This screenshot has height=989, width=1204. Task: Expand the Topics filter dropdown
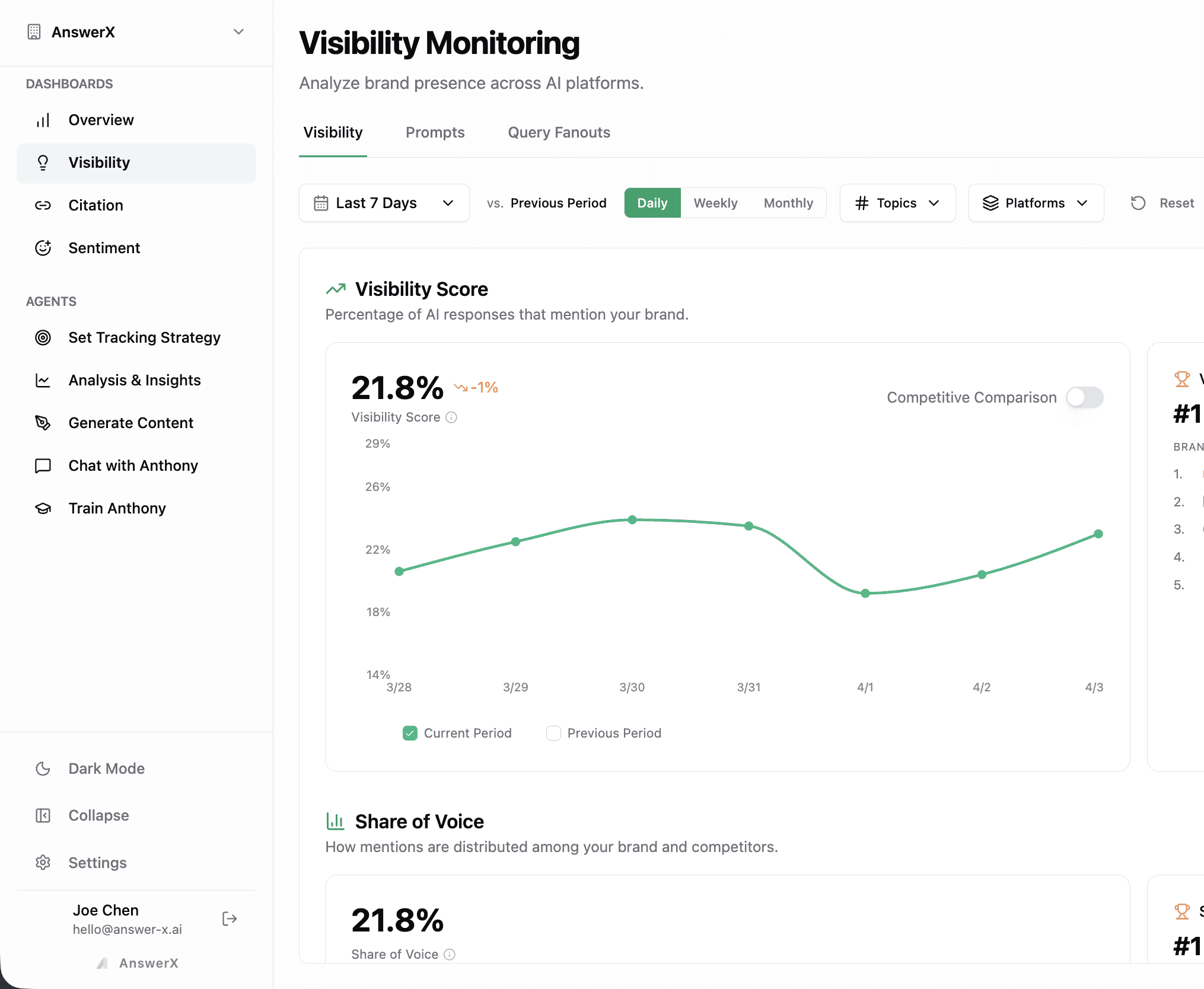(x=897, y=203)
